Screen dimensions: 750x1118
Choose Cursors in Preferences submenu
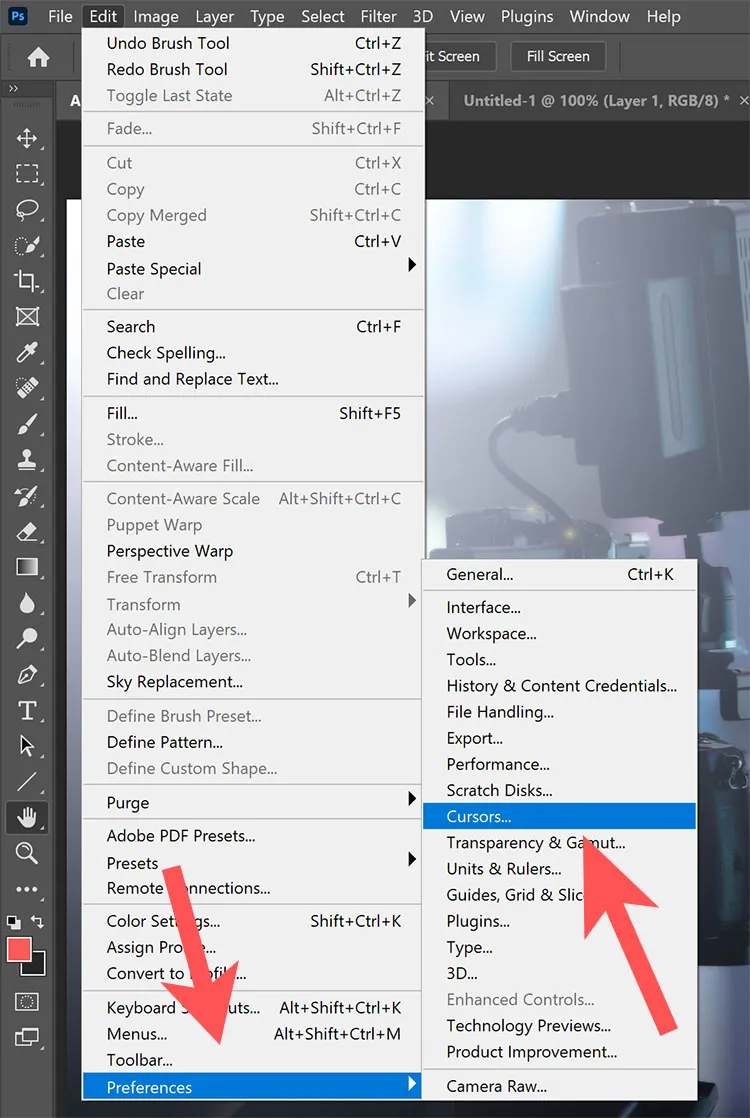click(x=559, y=816)
